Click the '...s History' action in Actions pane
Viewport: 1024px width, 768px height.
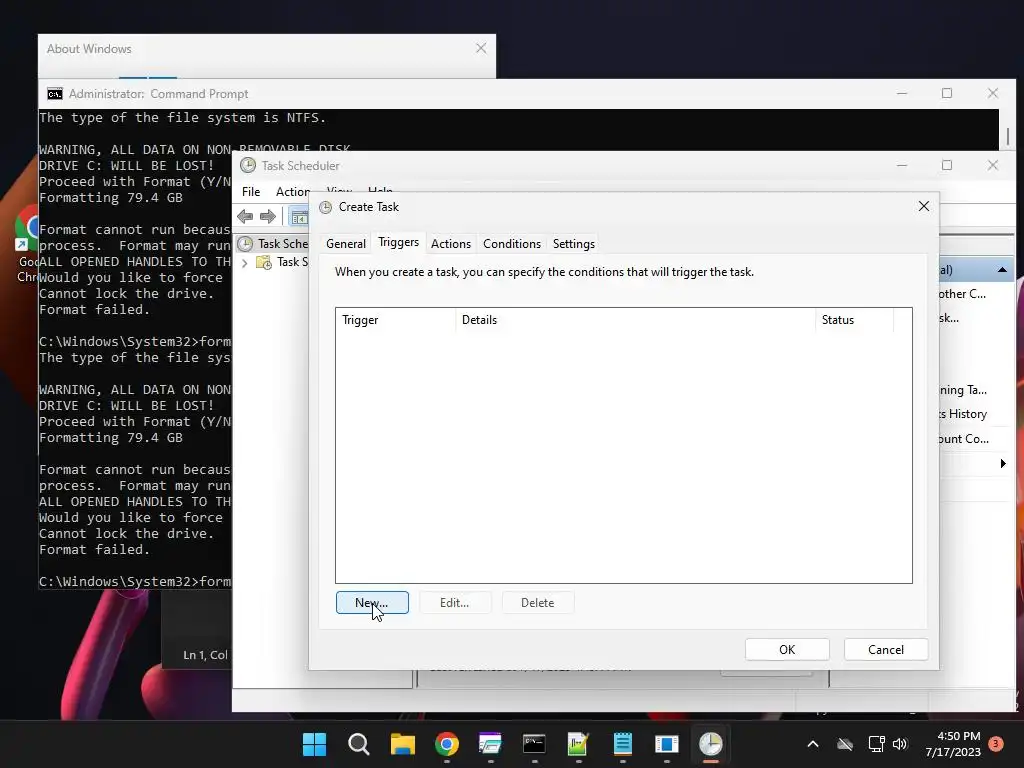(963, 414)
